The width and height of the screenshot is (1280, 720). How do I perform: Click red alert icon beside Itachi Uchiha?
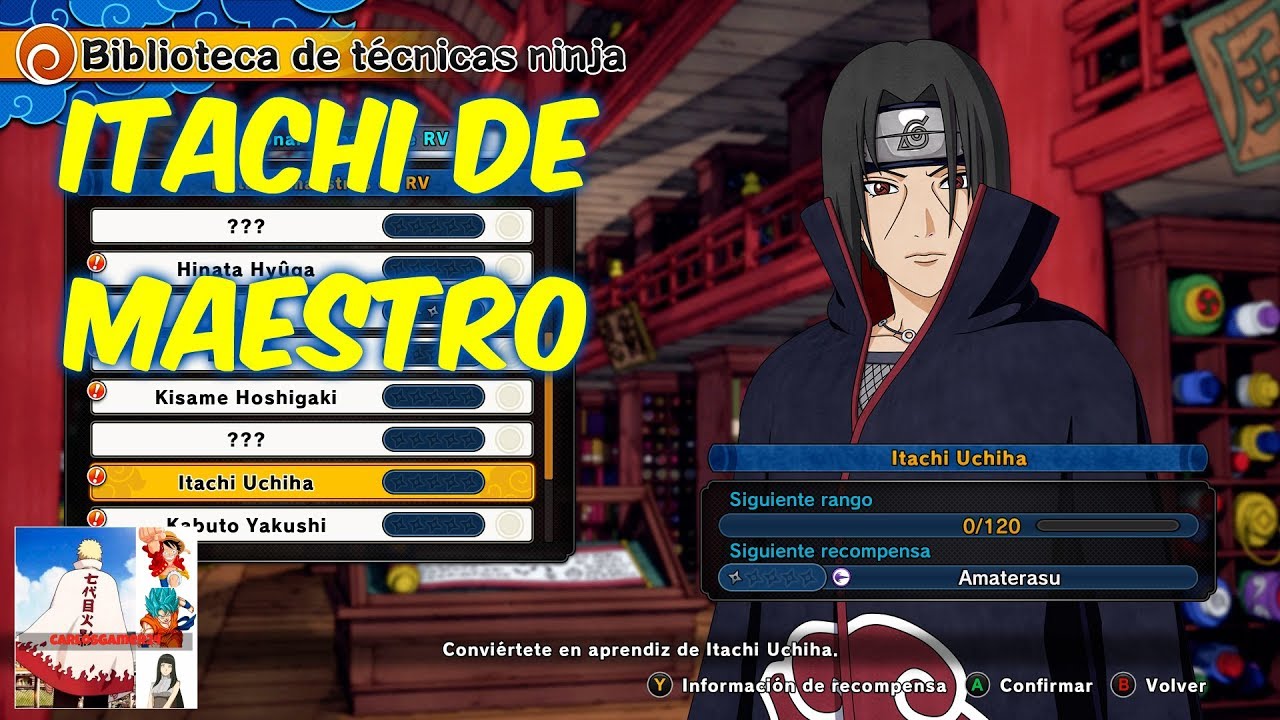click(x=97, y=474)
